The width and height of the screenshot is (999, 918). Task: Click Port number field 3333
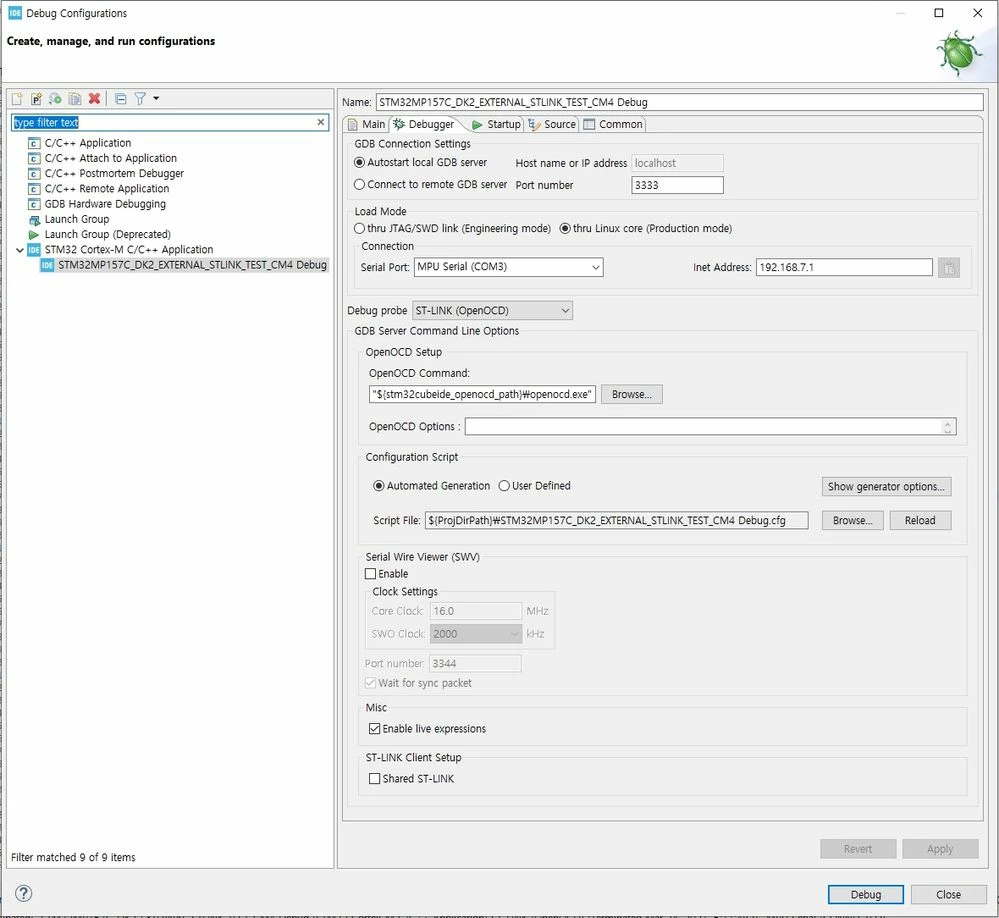click(677, 185)
